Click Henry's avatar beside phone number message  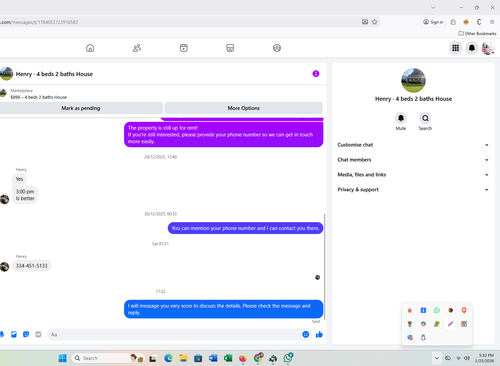point(4,267)
